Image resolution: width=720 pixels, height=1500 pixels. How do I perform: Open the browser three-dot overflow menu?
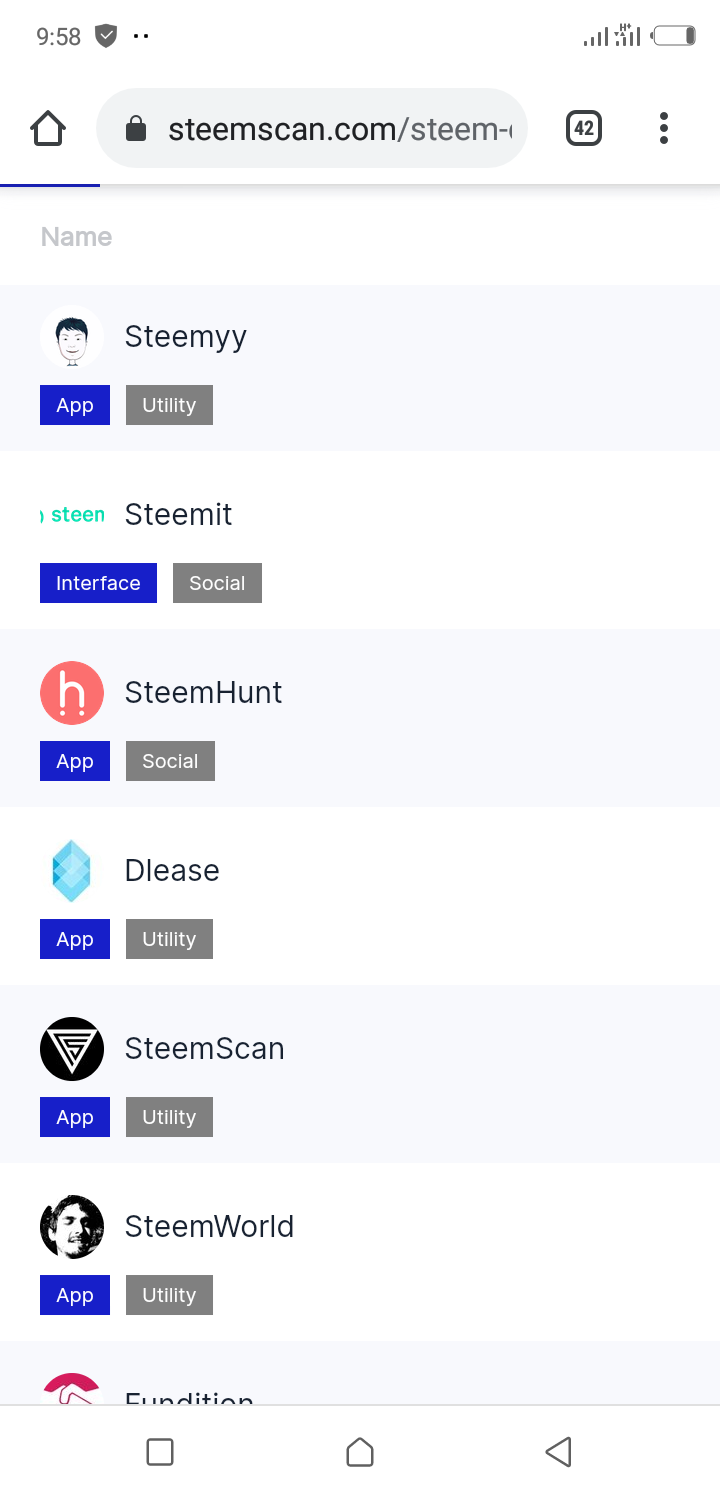click(664, 128)
